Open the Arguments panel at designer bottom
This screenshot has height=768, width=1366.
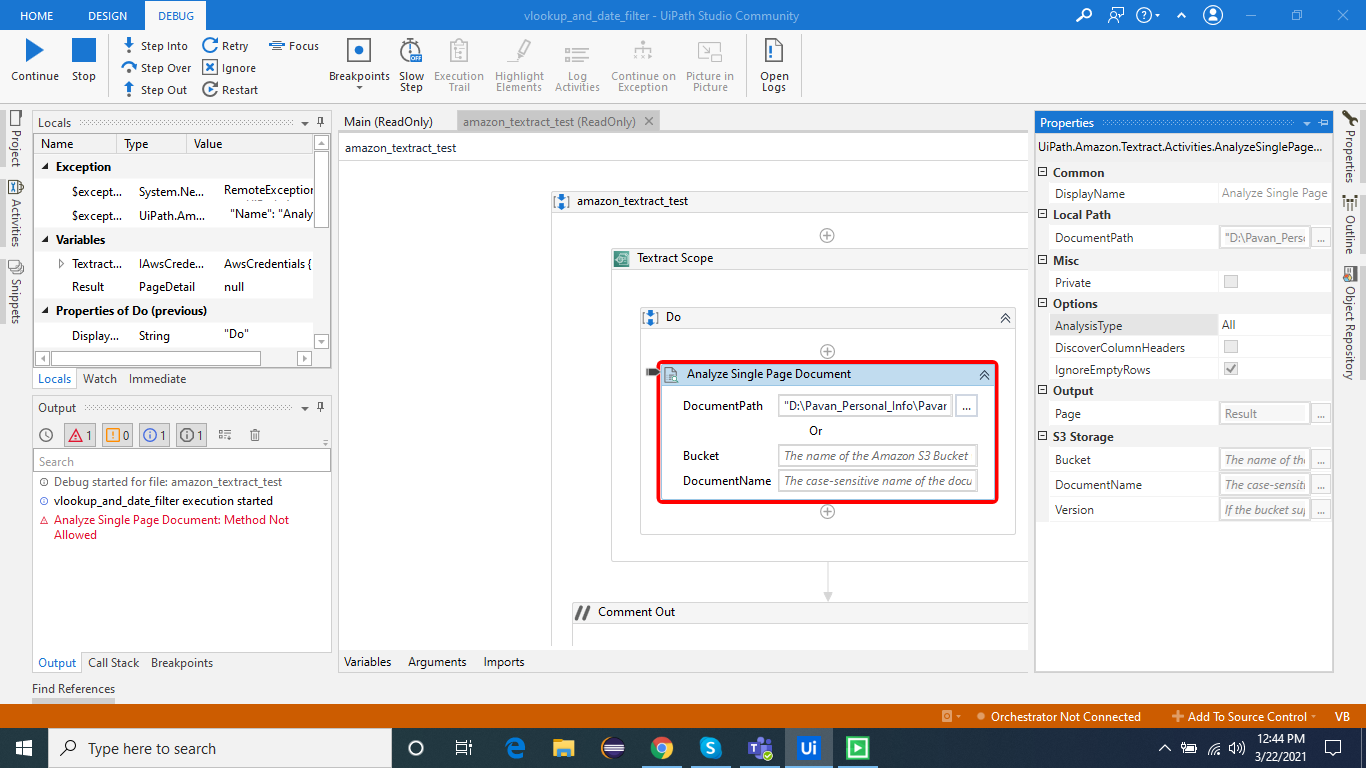click(437, 662)
